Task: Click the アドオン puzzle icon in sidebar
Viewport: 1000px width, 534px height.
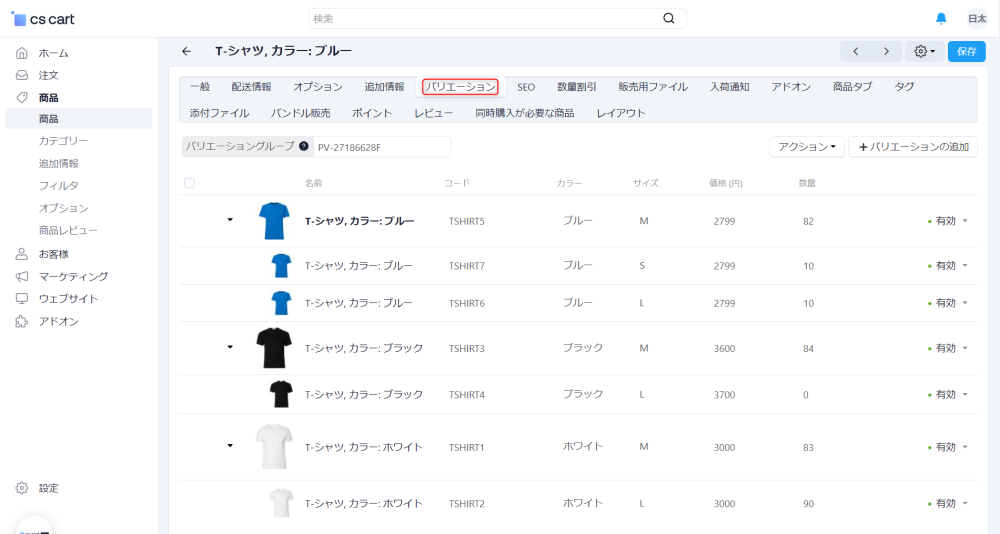Action: point(22,322)
